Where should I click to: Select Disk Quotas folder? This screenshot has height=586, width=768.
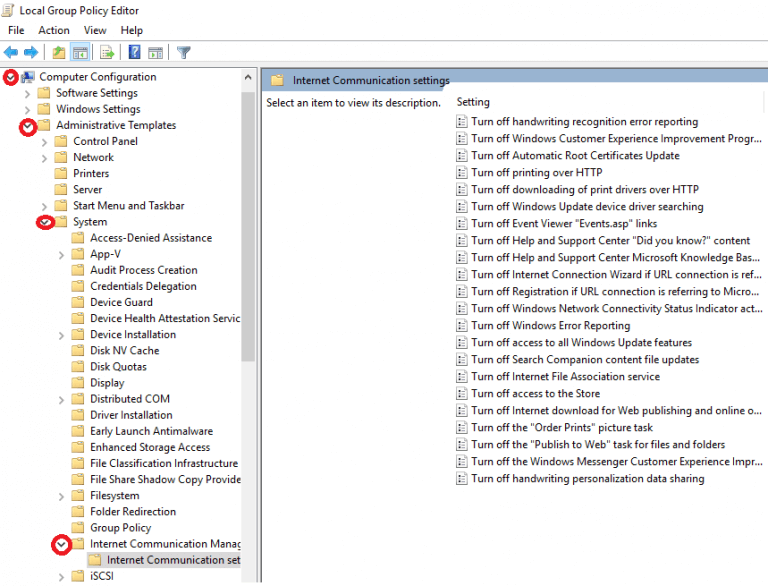(118, 367)
